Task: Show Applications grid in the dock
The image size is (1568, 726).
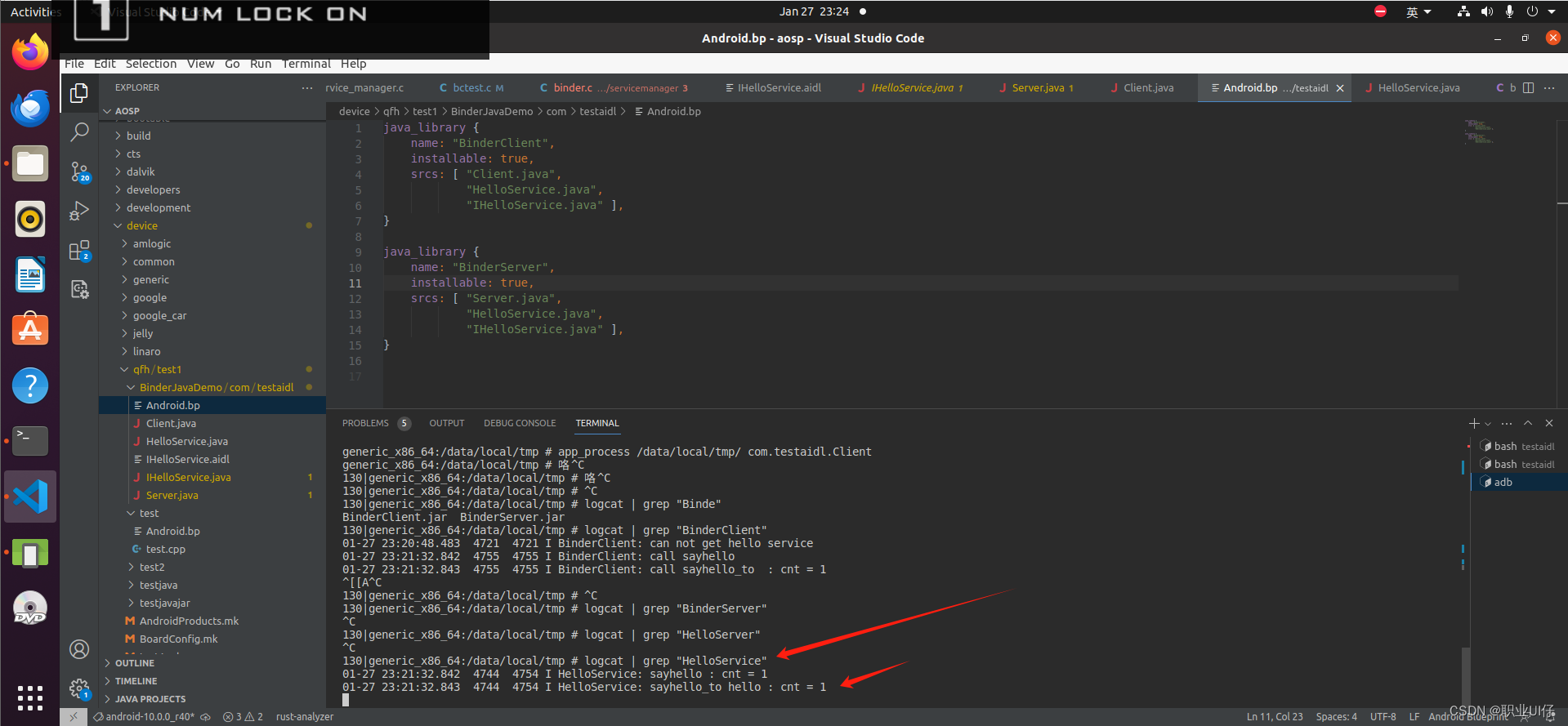Action: [30, 697]
